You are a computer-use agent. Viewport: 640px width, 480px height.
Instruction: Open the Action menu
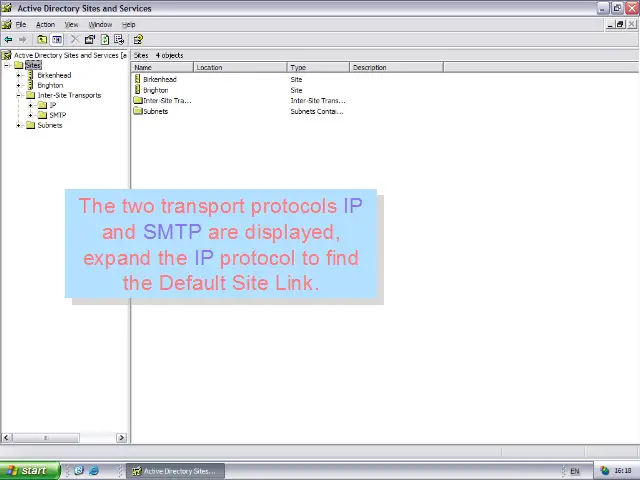pyautogui.click(x=45, y=24)
